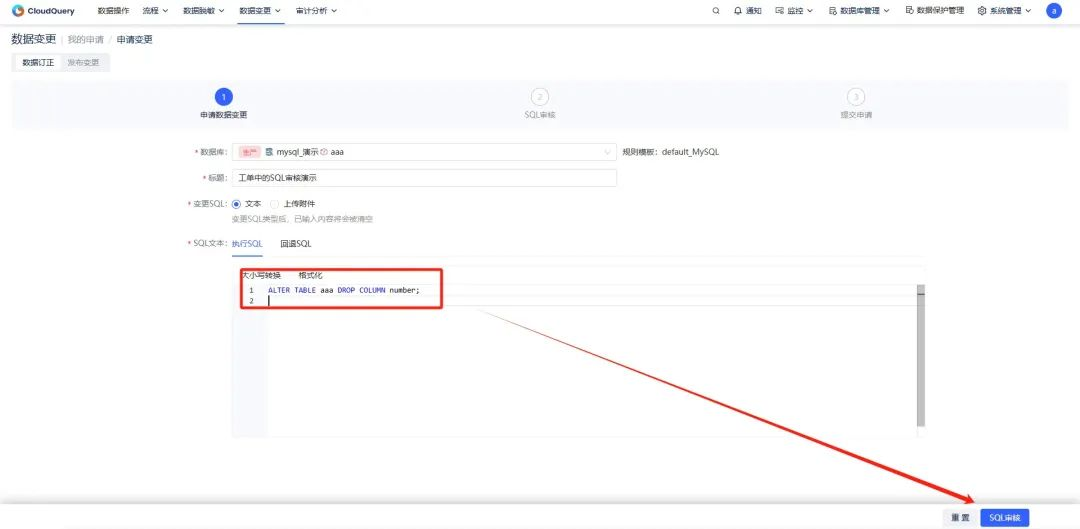This screenshot has width=1080, height=529.
Task: Switch to the 数据订正 tab
Action: [38, 63]
